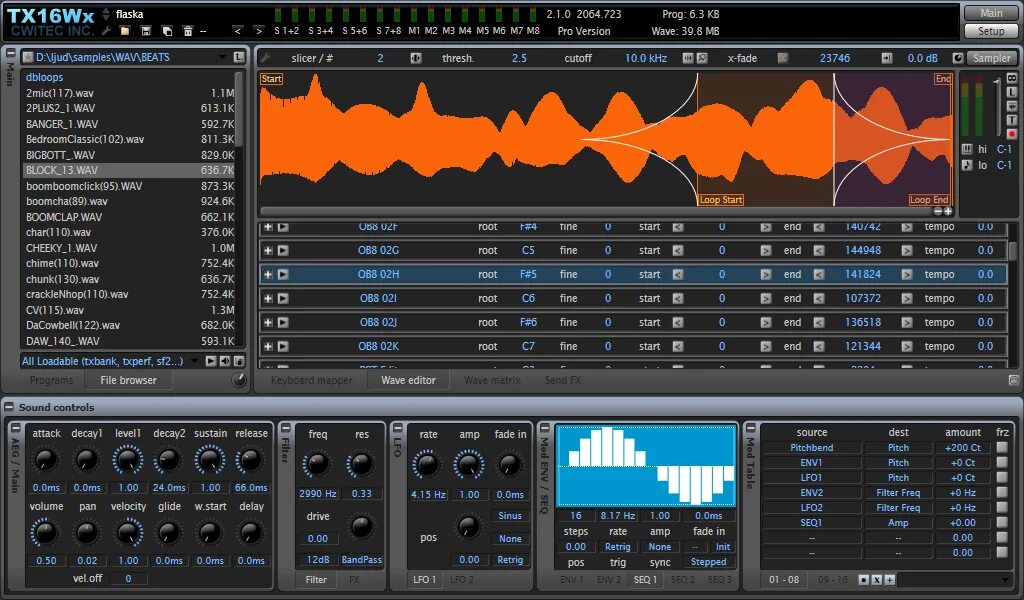Viewport: 1024px width, 600px height.
Task: Click the L icon beside level meters
Action: (x=1012, y=92)
